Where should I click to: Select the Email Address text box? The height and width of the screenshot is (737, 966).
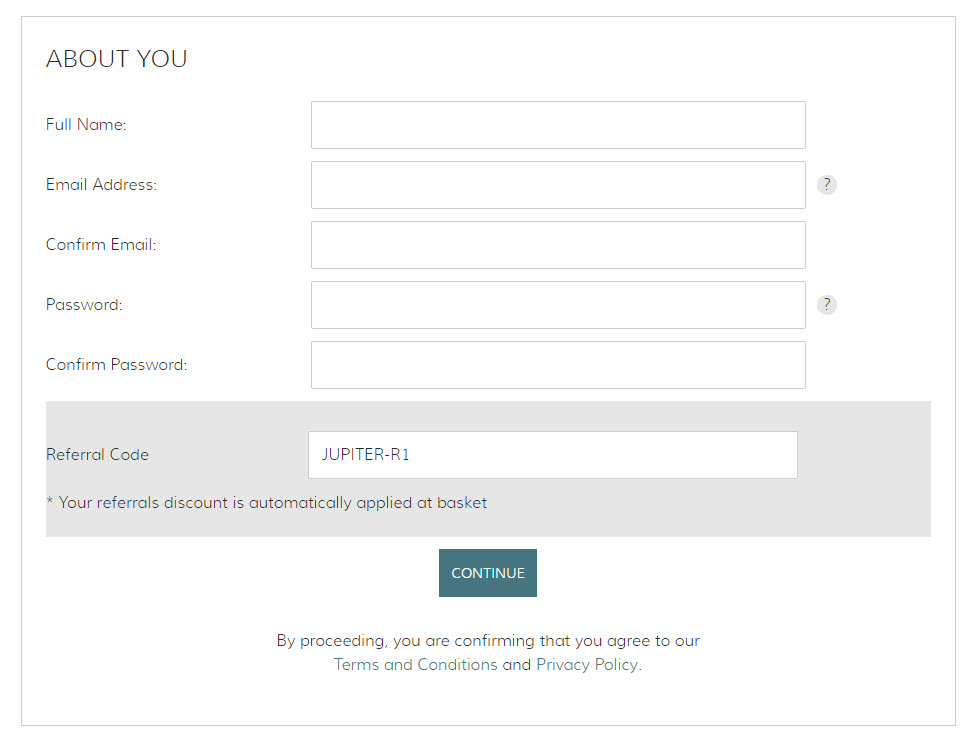558,185
